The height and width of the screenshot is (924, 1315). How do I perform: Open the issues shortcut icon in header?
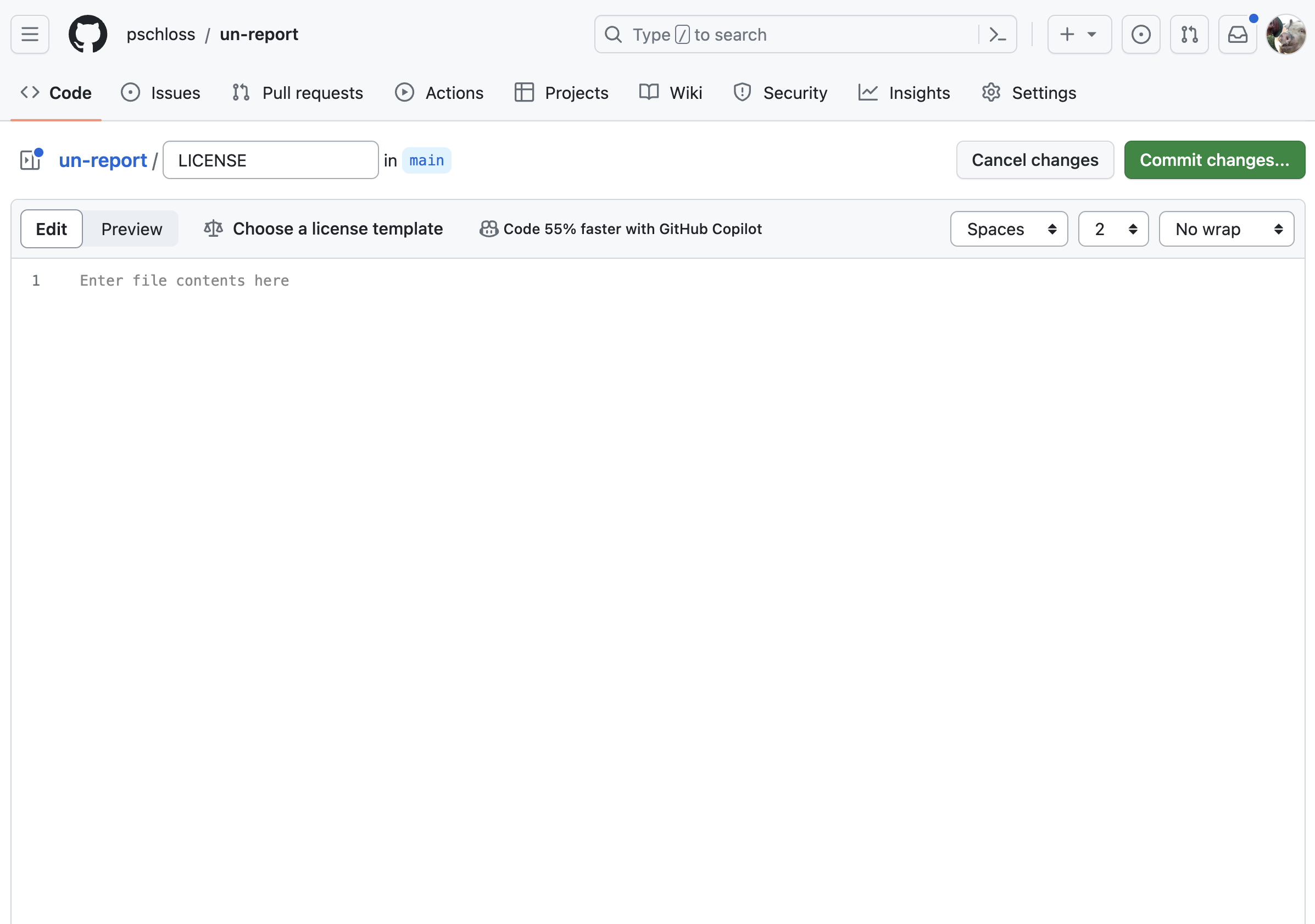pos(1140,35)
